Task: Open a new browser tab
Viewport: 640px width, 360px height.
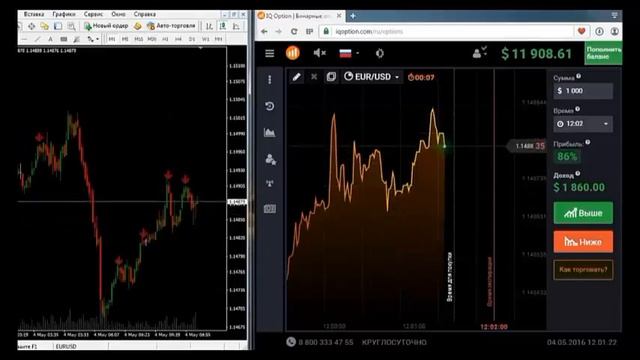Action: [353, 16]
